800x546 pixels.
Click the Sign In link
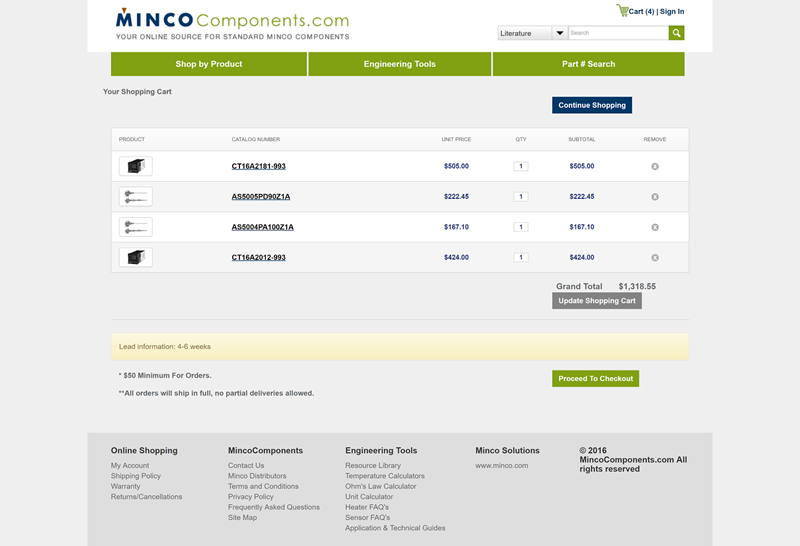click(x=672, y=11)
